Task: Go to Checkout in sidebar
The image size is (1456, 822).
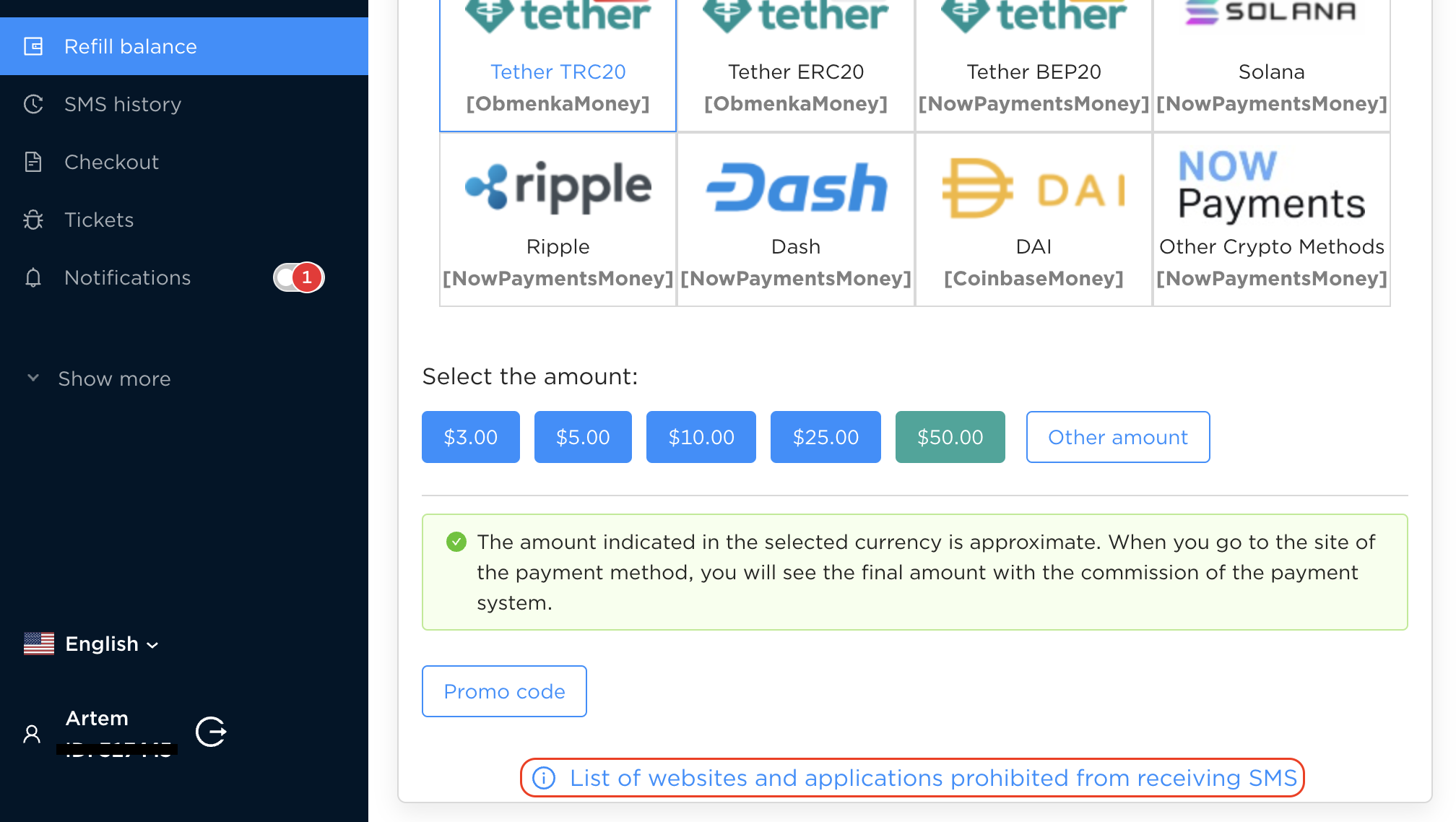Action: (x=112, y=162)
